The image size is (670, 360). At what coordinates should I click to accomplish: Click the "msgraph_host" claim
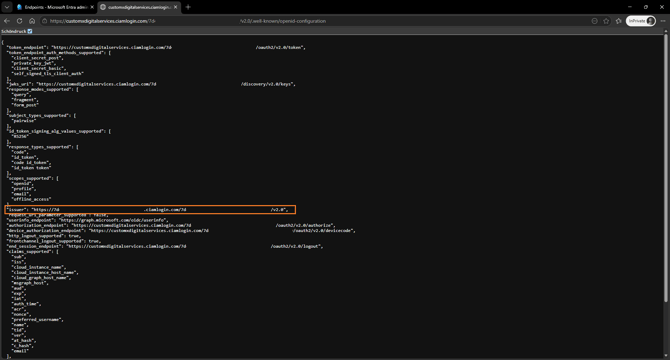(x=30, y=283)
